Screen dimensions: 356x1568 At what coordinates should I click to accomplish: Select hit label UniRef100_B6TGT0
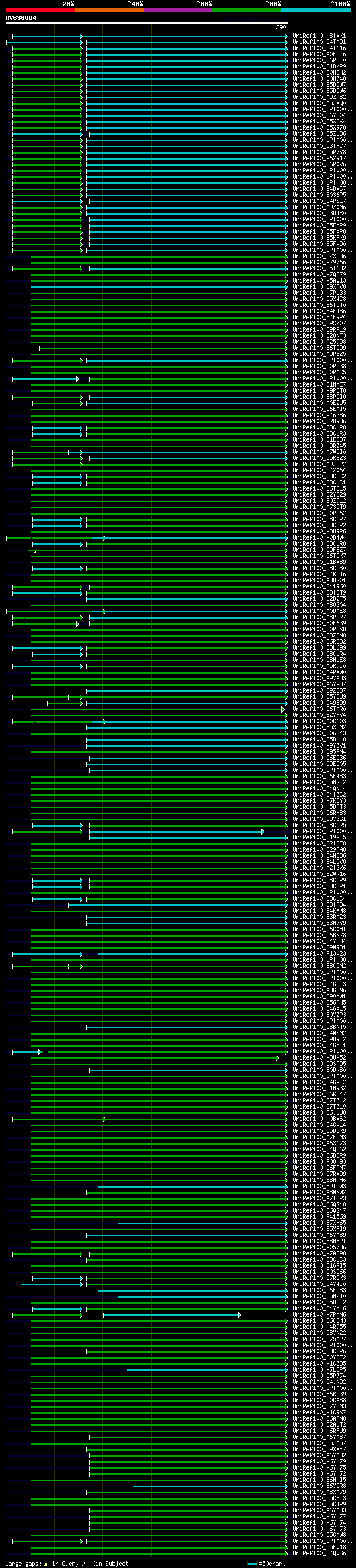click(x=319, y=305)
